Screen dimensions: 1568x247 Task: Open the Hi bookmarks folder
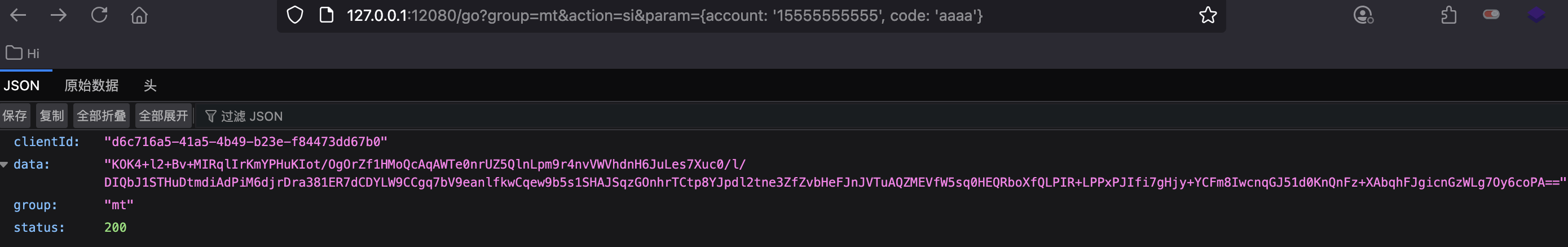(x=23, y=54)
